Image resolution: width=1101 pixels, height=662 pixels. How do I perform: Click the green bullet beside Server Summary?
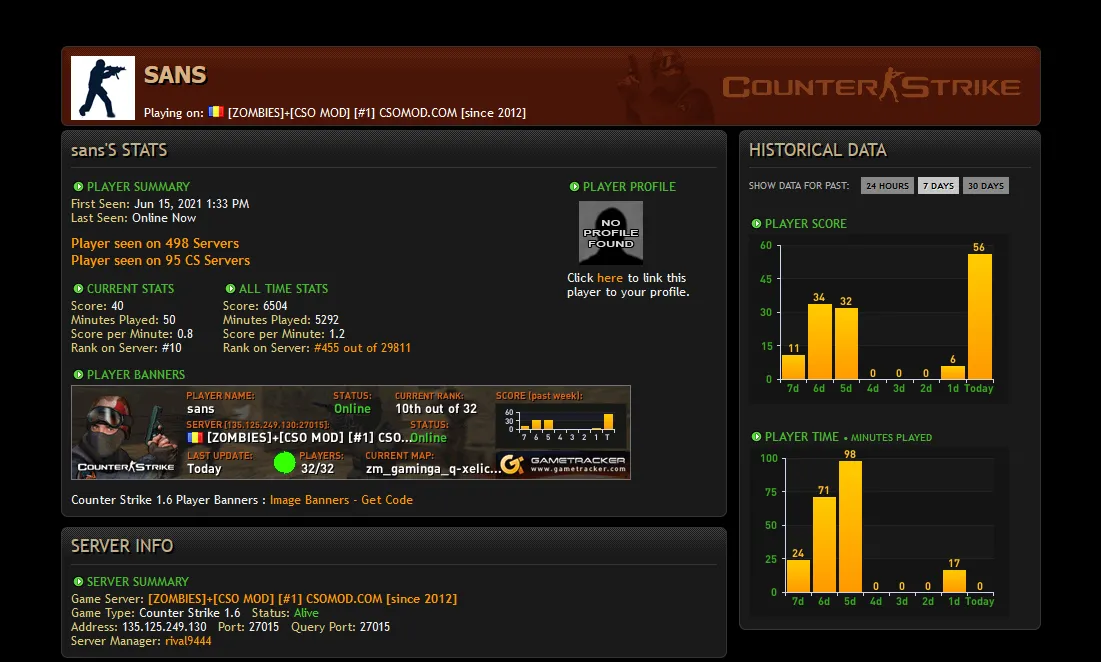(x=78, y=581)
